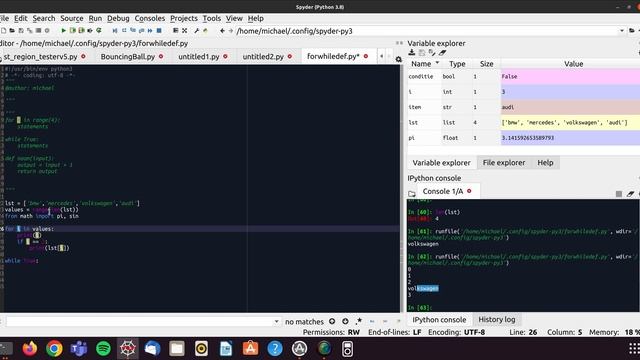This screenshot has width=640, height=360.
Task: Switch to the History log tab
Action: (x=496, y=320)
